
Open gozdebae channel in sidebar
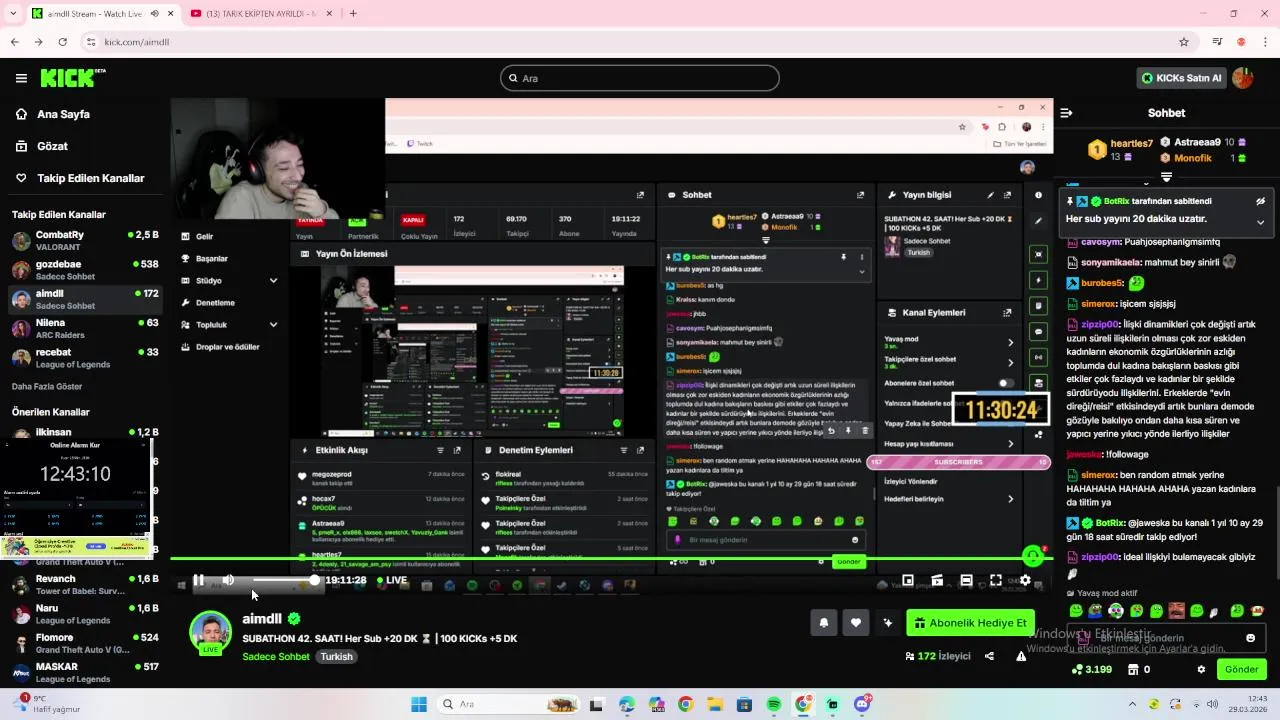[x=85, y=270]
